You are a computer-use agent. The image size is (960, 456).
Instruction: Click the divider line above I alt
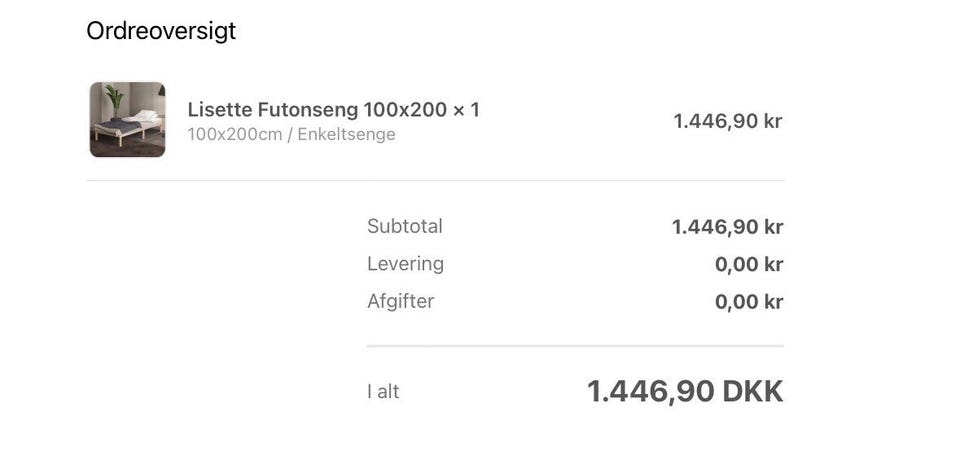click(x=575, y=346)
